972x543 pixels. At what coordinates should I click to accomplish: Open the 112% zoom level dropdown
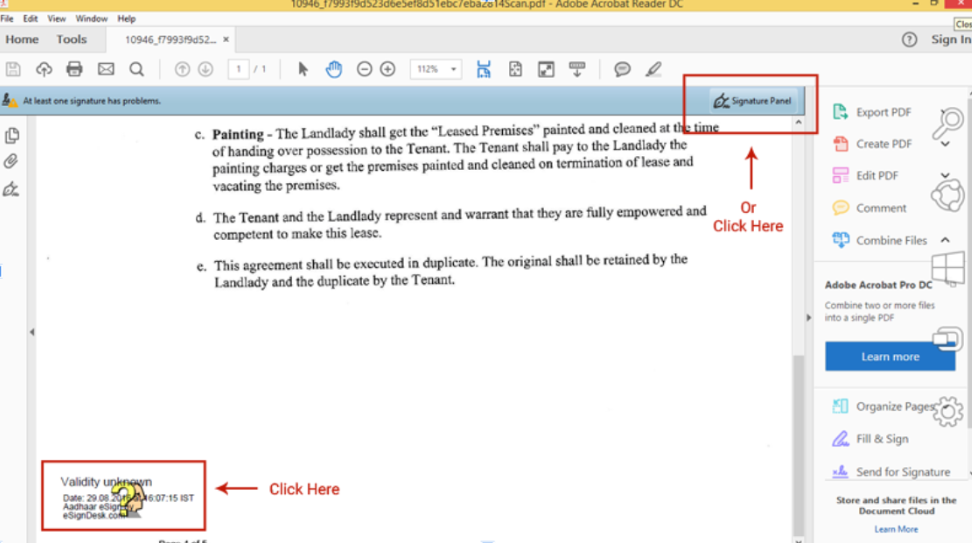coord(436,69)
